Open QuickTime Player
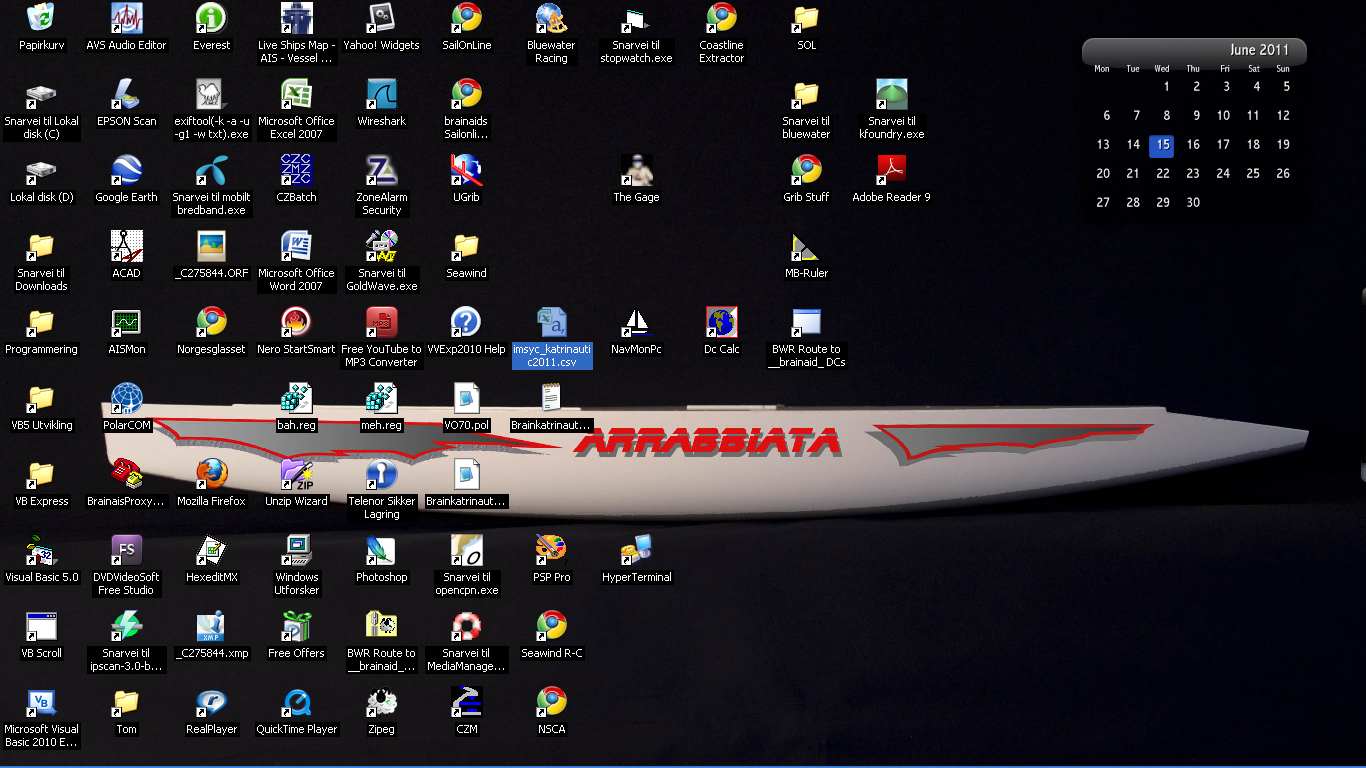 click(x=296, y=702)
